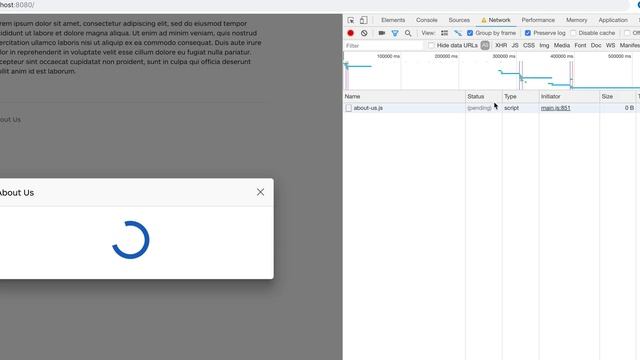Filter requests by CSS type
Image resolution: width=640 pixels, height=360 pixels.
(x=529, y=45)
